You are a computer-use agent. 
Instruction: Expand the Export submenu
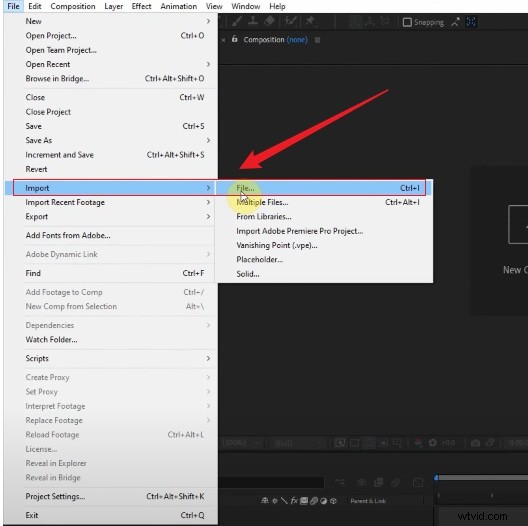coord(208,216)
